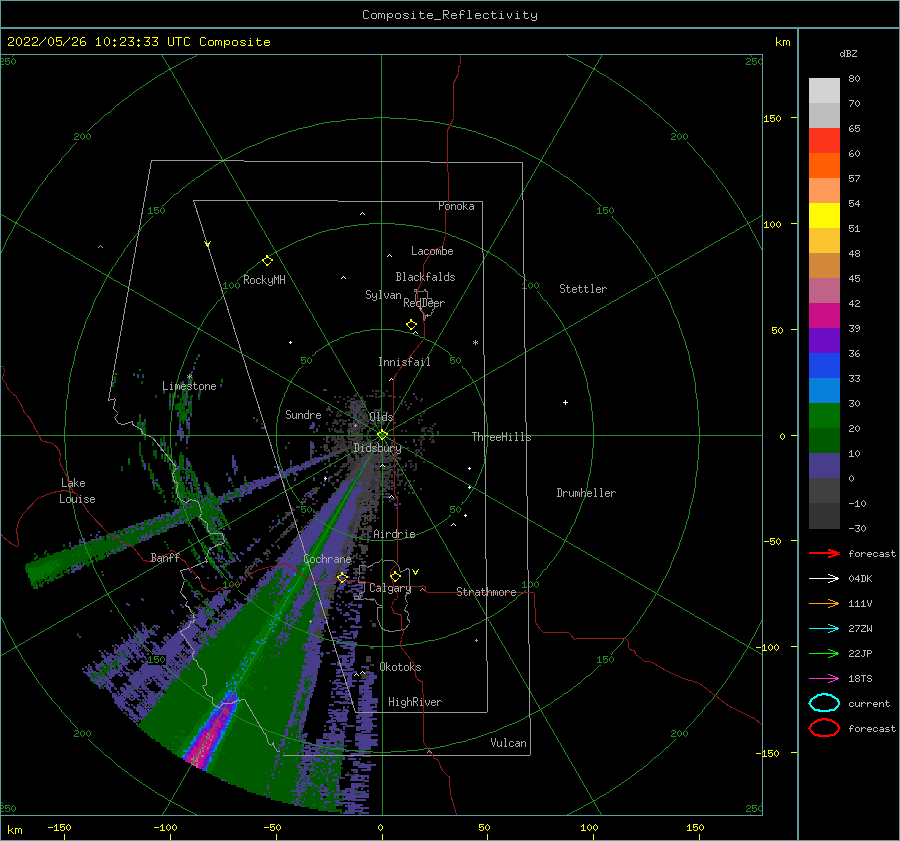Click the 39-42 dBZ magenta swatch
Image resolution: width=900 pixels, height=841 pixels.
tap(824, 316)
